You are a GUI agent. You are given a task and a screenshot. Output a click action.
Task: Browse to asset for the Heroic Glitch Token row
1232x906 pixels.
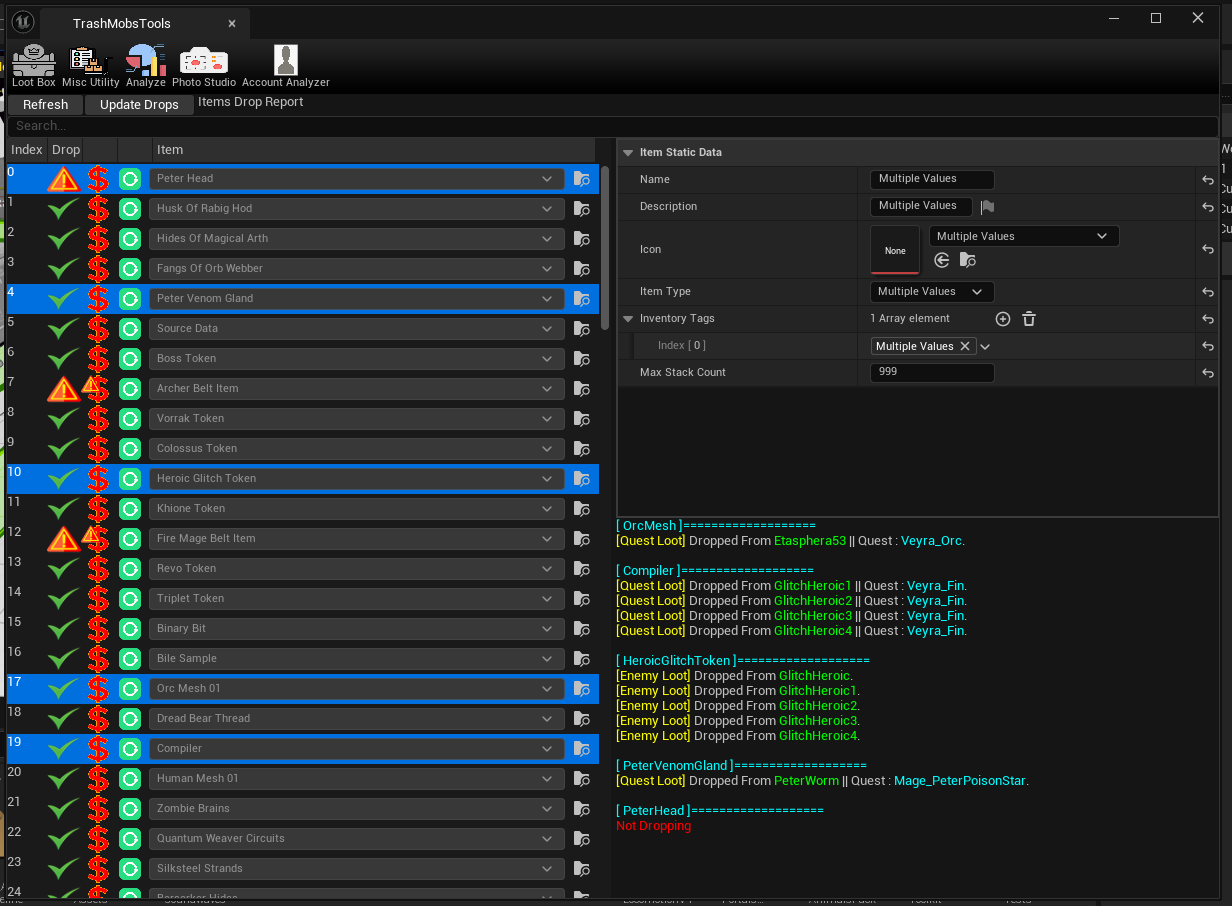(x=582, y=479)
